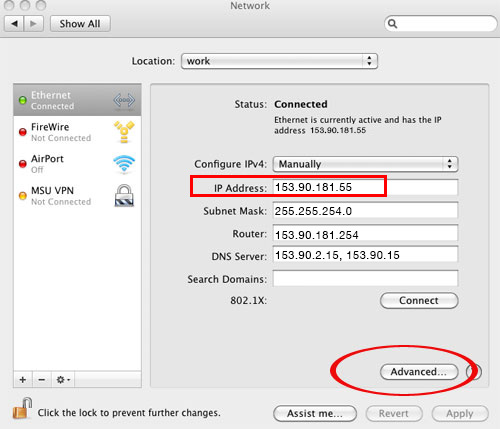500x429 pixels.
Task: Click the AirPort Wi-Fi signal icon
Action: (x=124, y=164)
